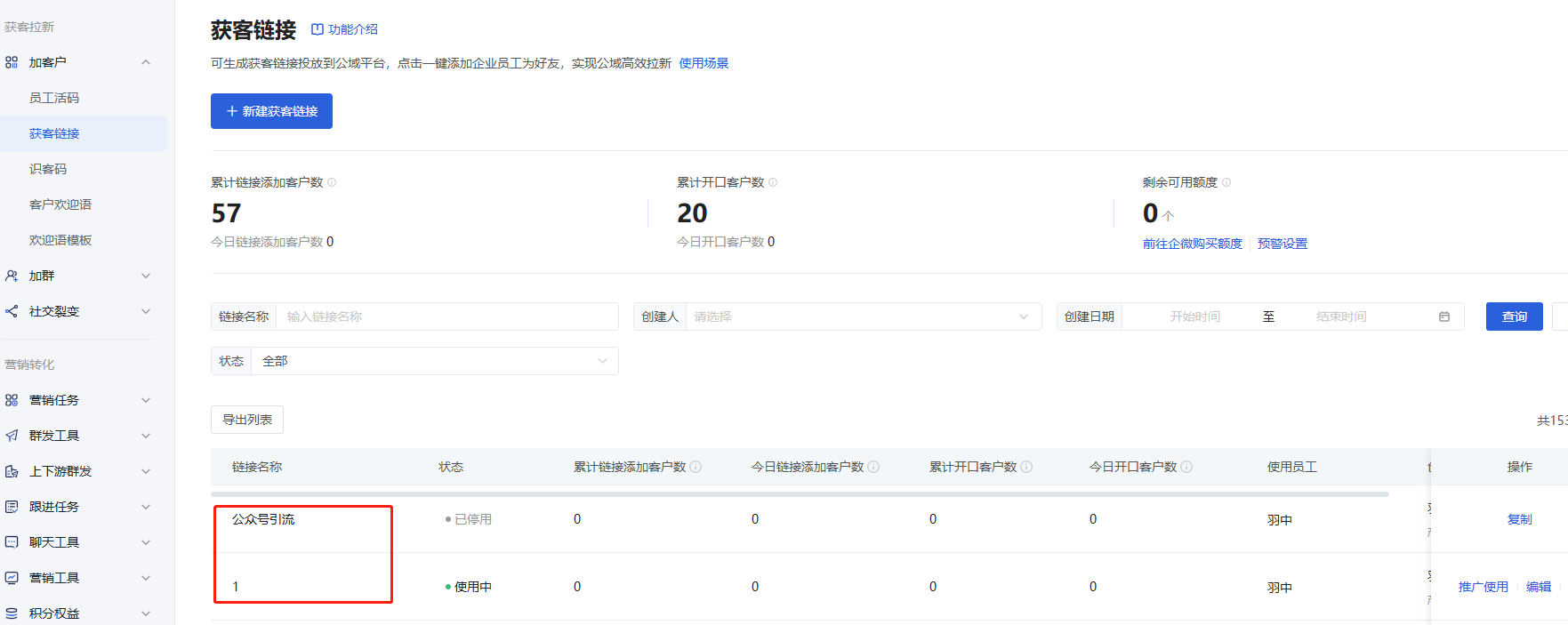Expand the 积分权益 menu chevron
The height and width of the screenshot is (625, 1568).
pos(146,613)
